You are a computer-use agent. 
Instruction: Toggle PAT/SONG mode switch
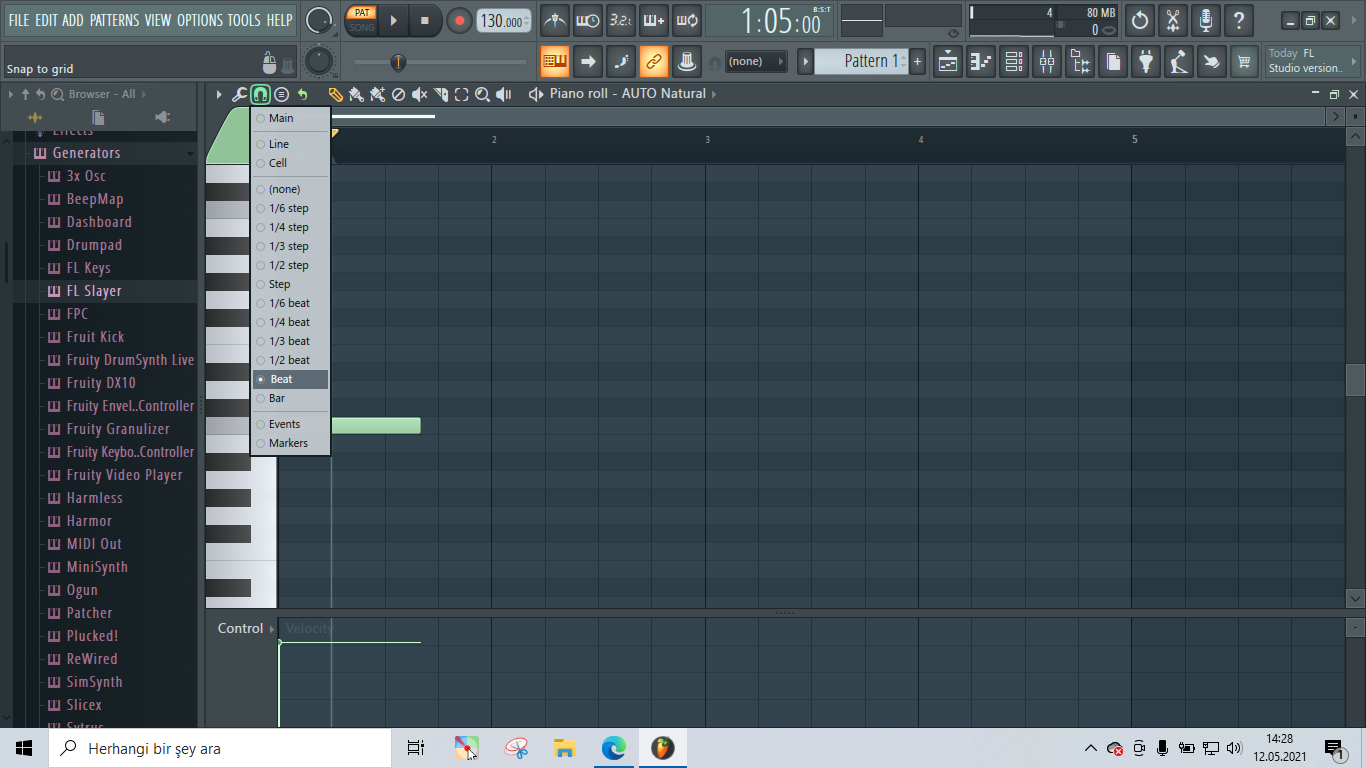362,20
